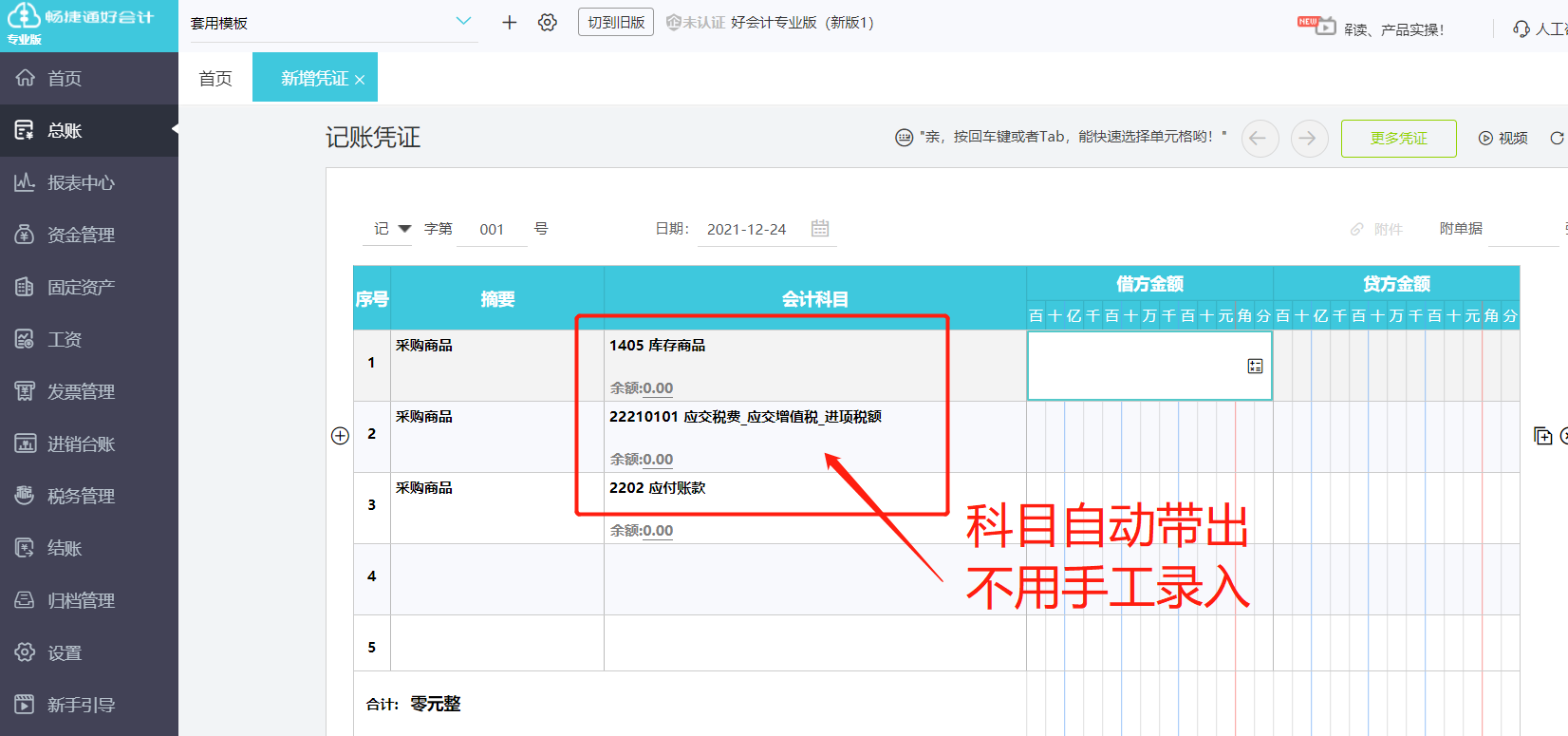Select 税务管理 in the sidebar
This screenshot has width=1568, height=736.
81,496
